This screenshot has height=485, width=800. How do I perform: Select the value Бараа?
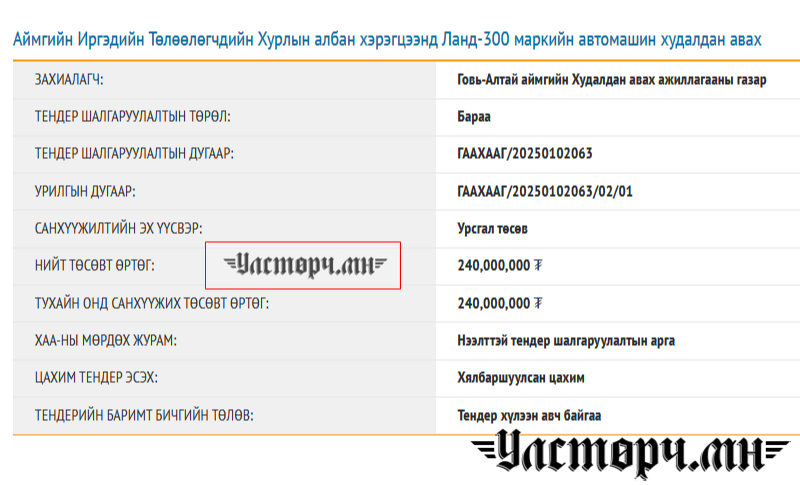(474, 117)
